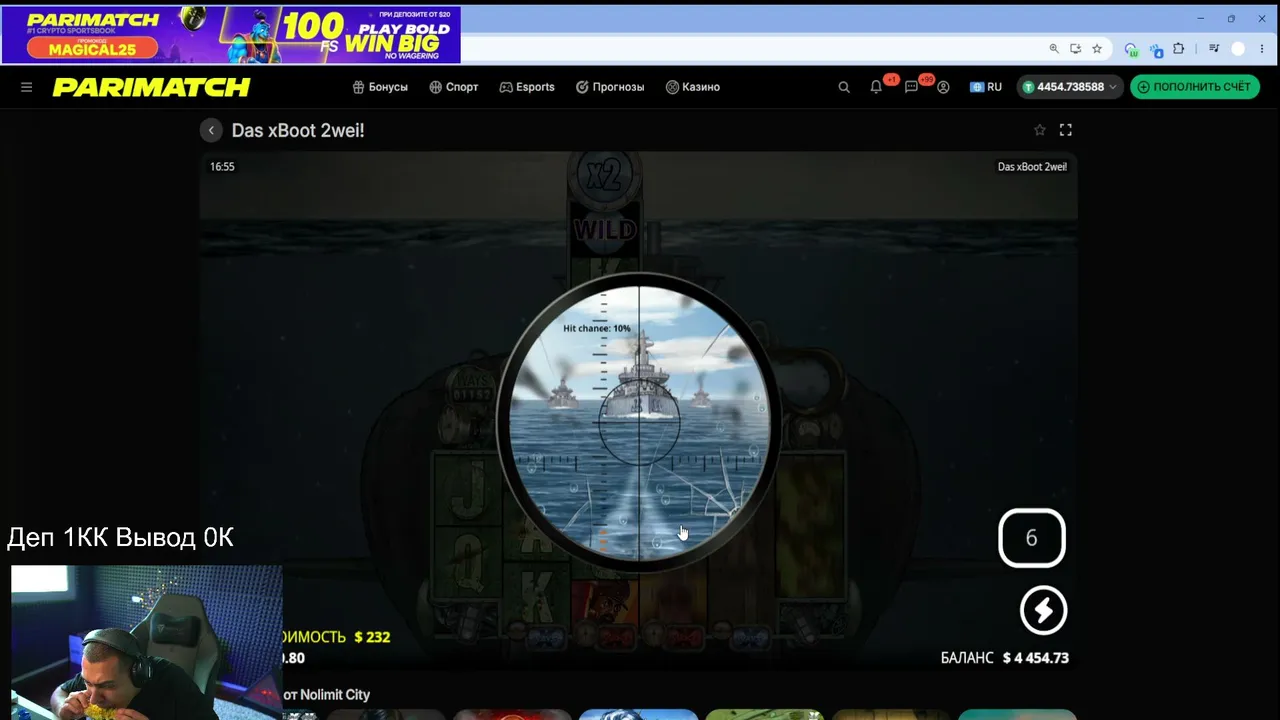
Task: Click the Пополнить счёт deposit button
Action: 1195,87
